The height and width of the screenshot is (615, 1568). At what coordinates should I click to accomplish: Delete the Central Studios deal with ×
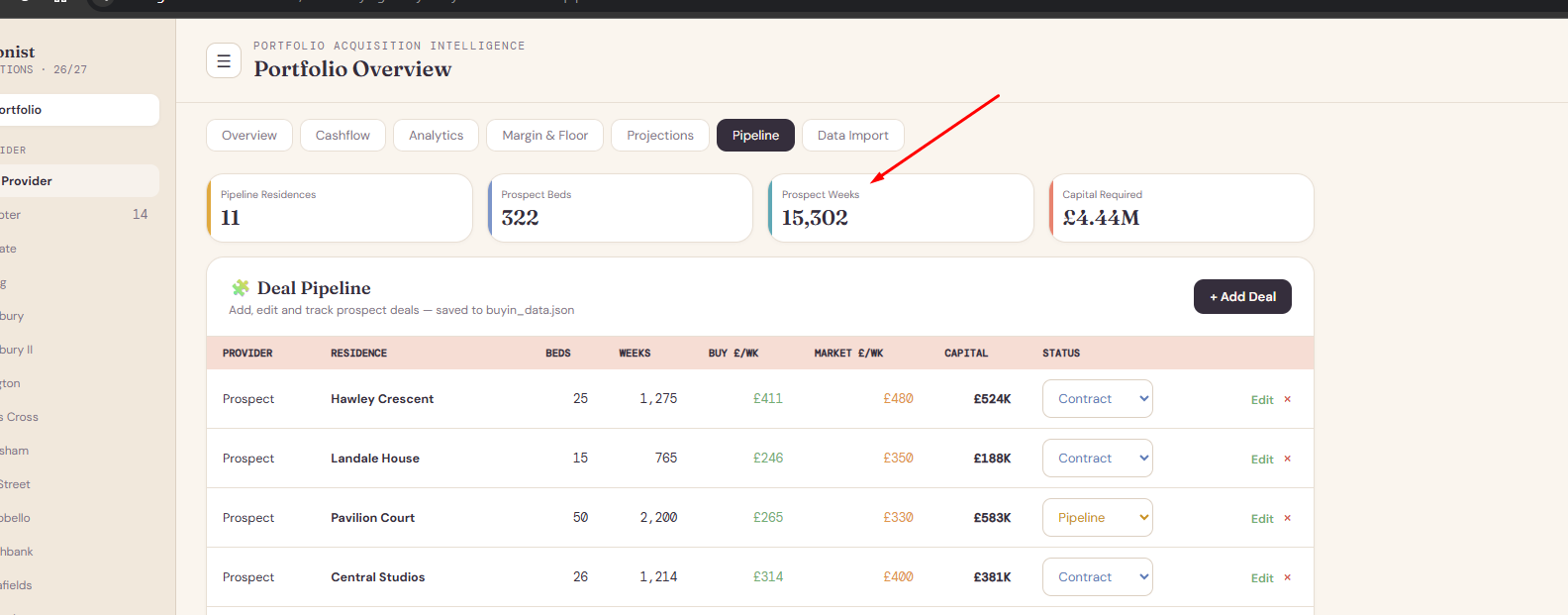(1288, 577)
